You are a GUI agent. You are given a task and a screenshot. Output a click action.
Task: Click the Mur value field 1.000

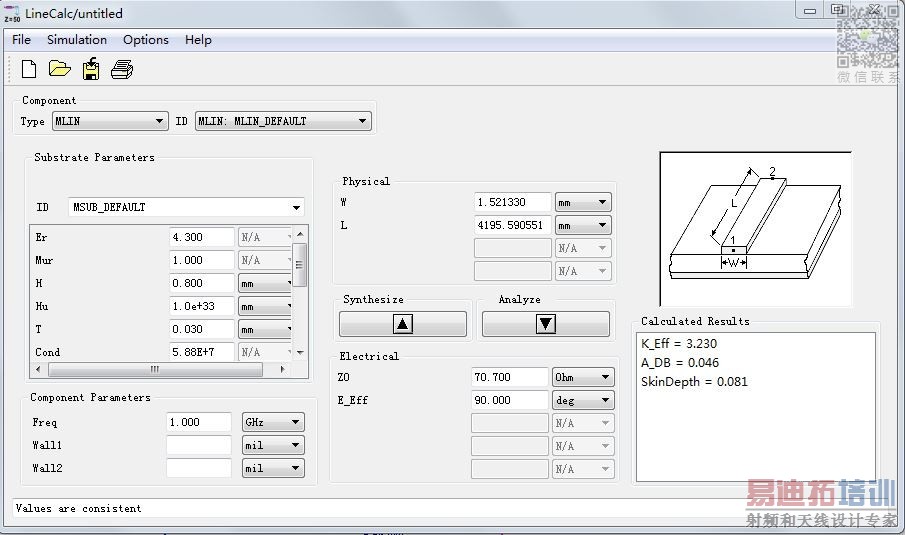click(202, 260)
